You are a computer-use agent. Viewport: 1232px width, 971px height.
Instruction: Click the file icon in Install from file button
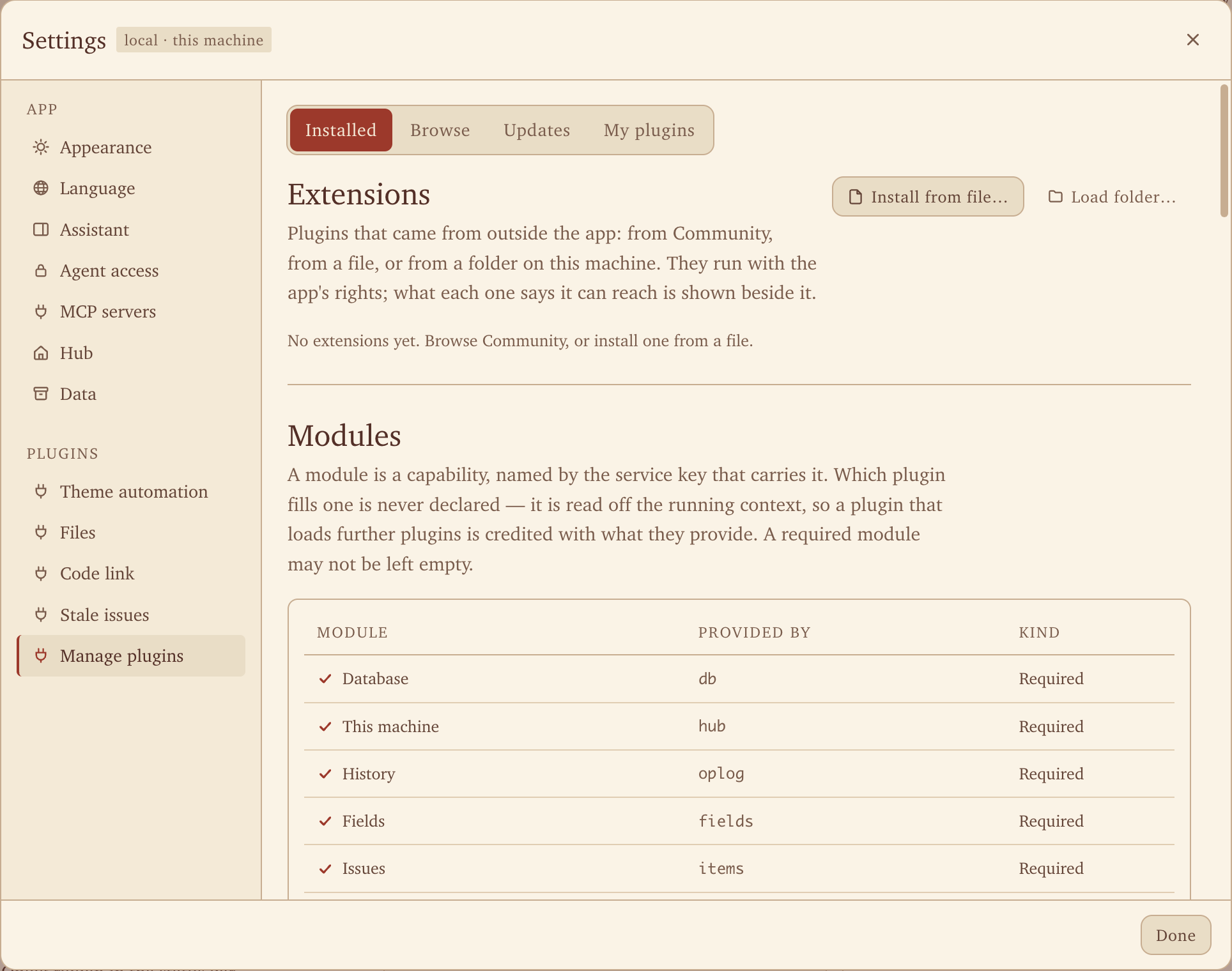[x=856, y=197]
